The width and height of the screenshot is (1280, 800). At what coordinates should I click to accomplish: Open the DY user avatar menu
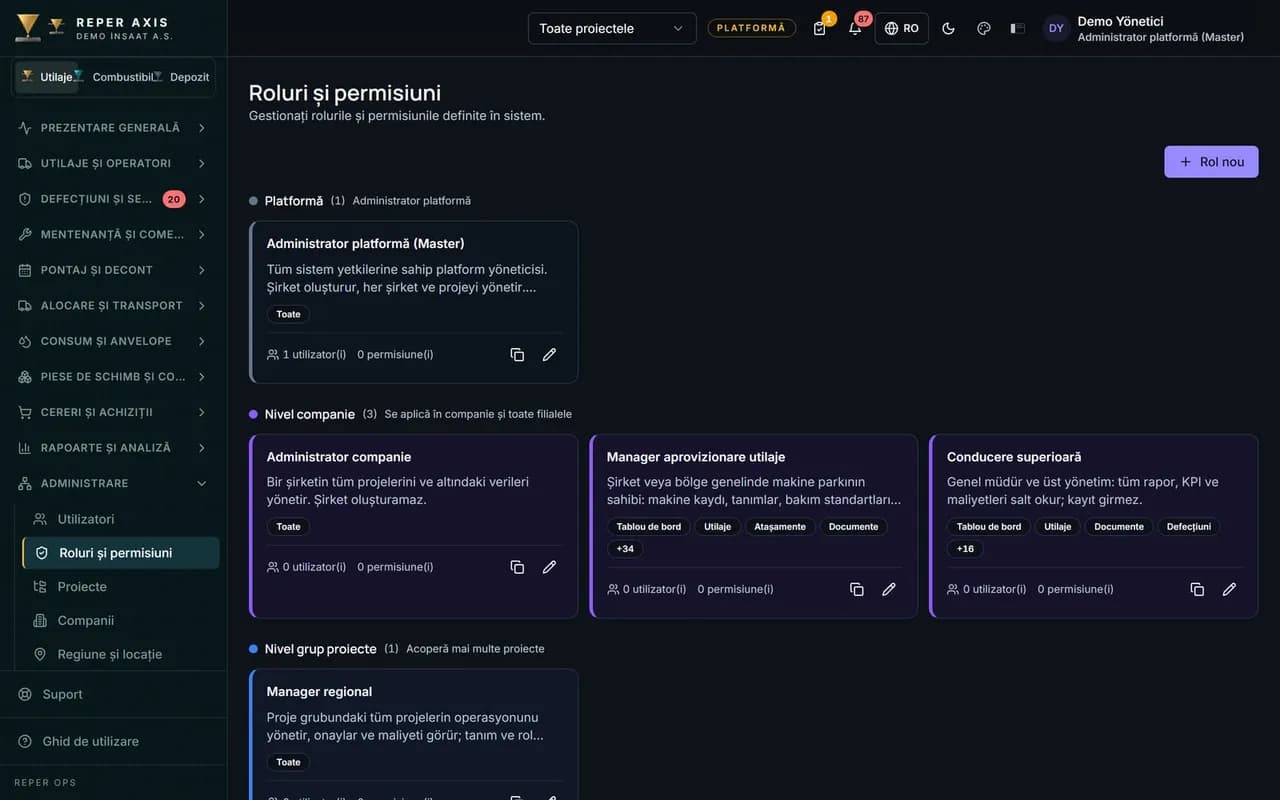point(1056,28)
